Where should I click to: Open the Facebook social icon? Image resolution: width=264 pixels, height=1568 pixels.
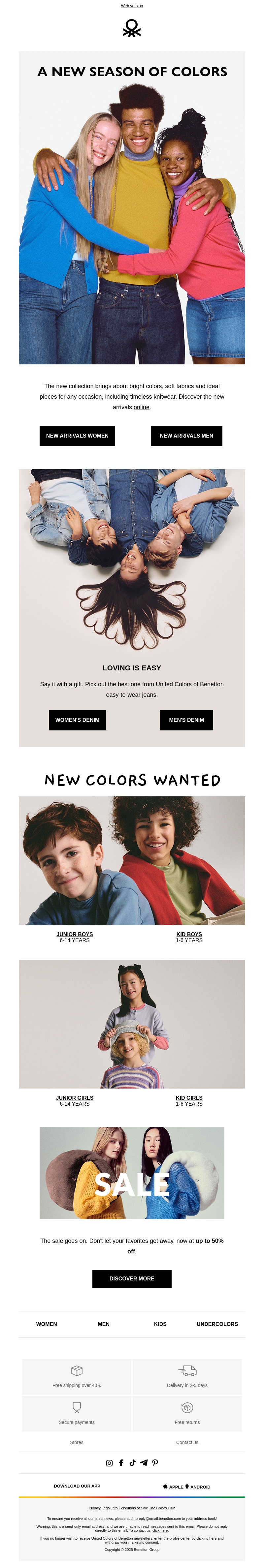click(121, 1463)
